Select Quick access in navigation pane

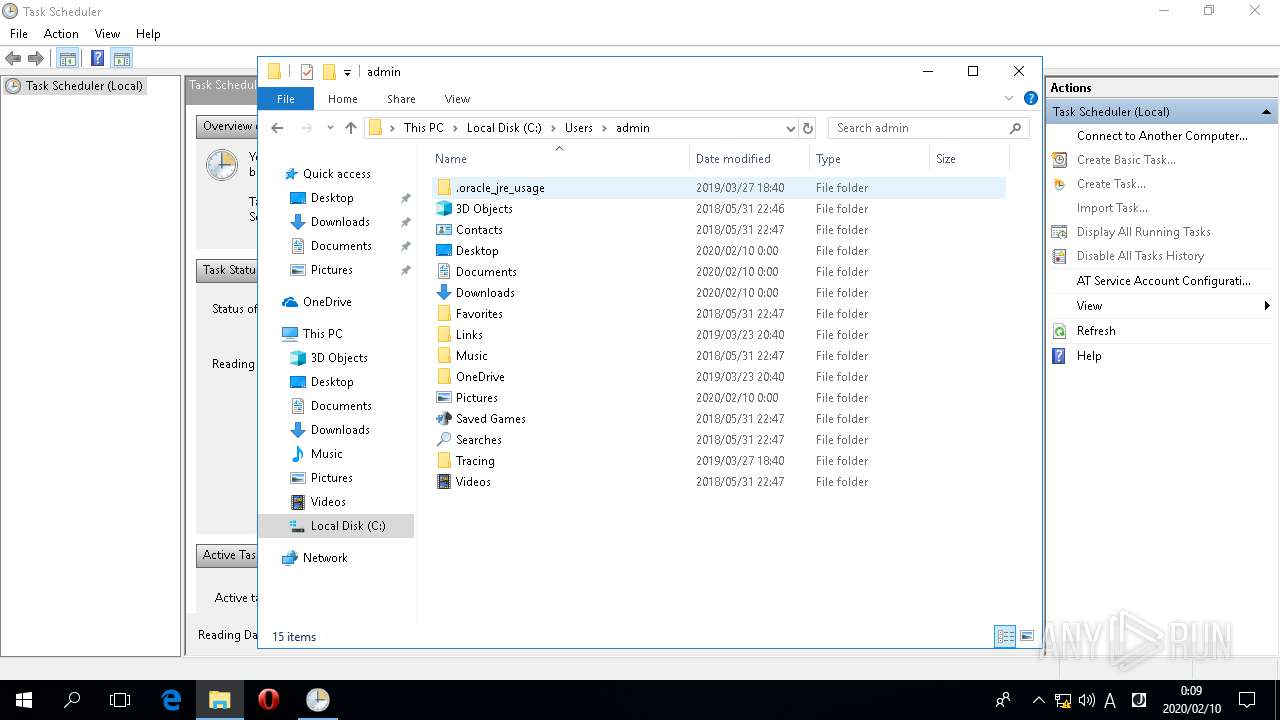[337, 174]
